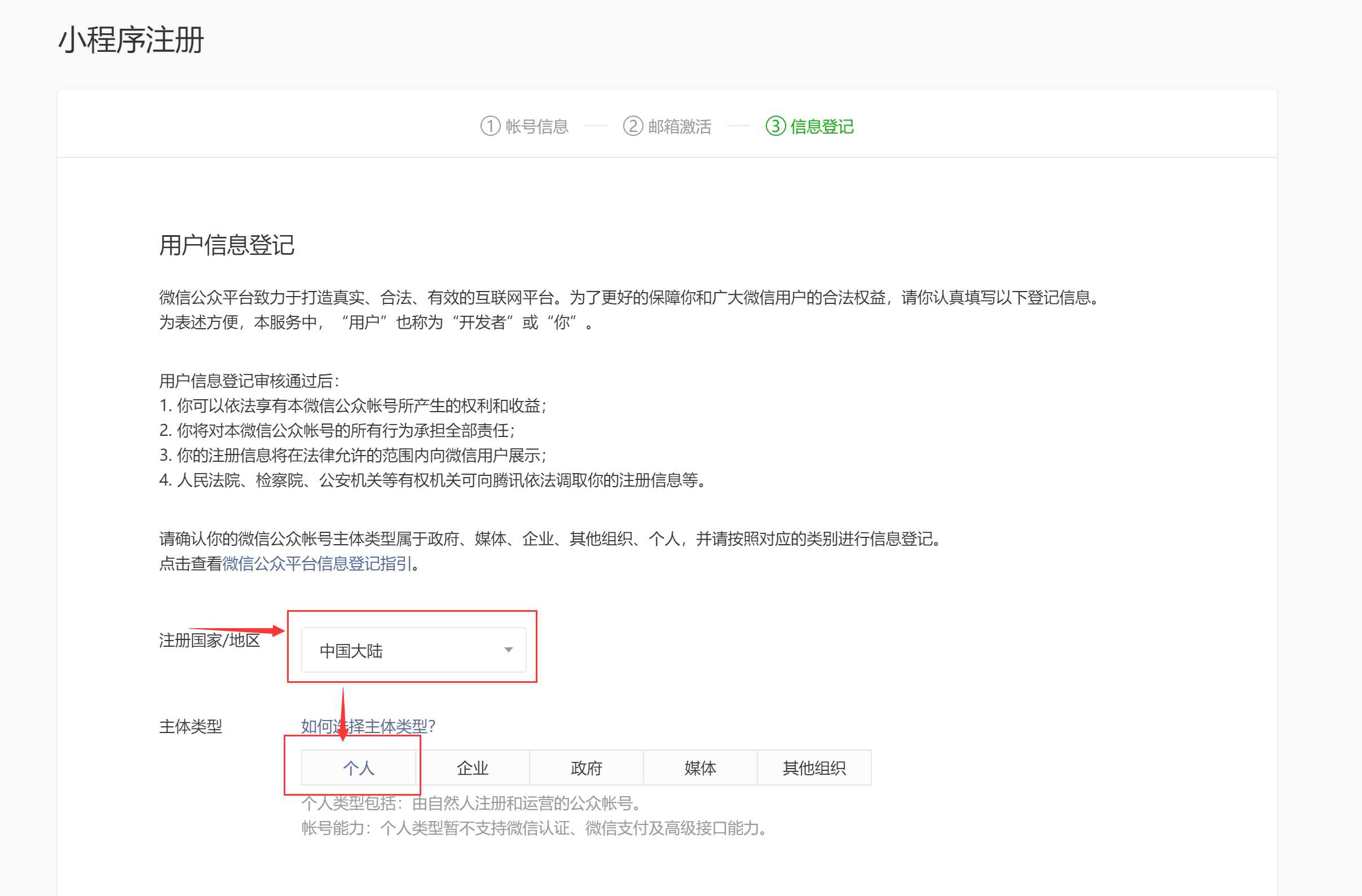Viewport: 1362px width, 896px height.
Task: Click the line starting 请确认你的微信公众帐号主体类型
Action: coord(550,539)
